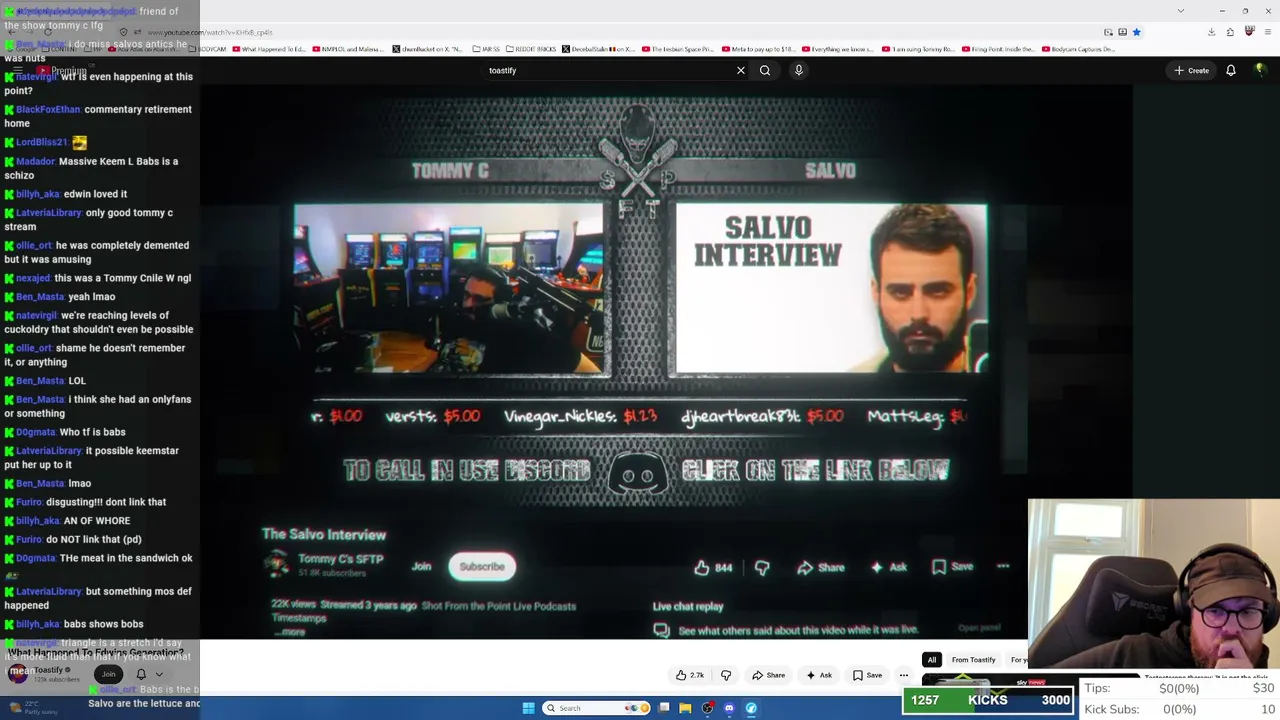Screen dimensions: 1280x720
Task: Click Ben_Masta's 'yeah lmao' chat message
Action: 60,297
